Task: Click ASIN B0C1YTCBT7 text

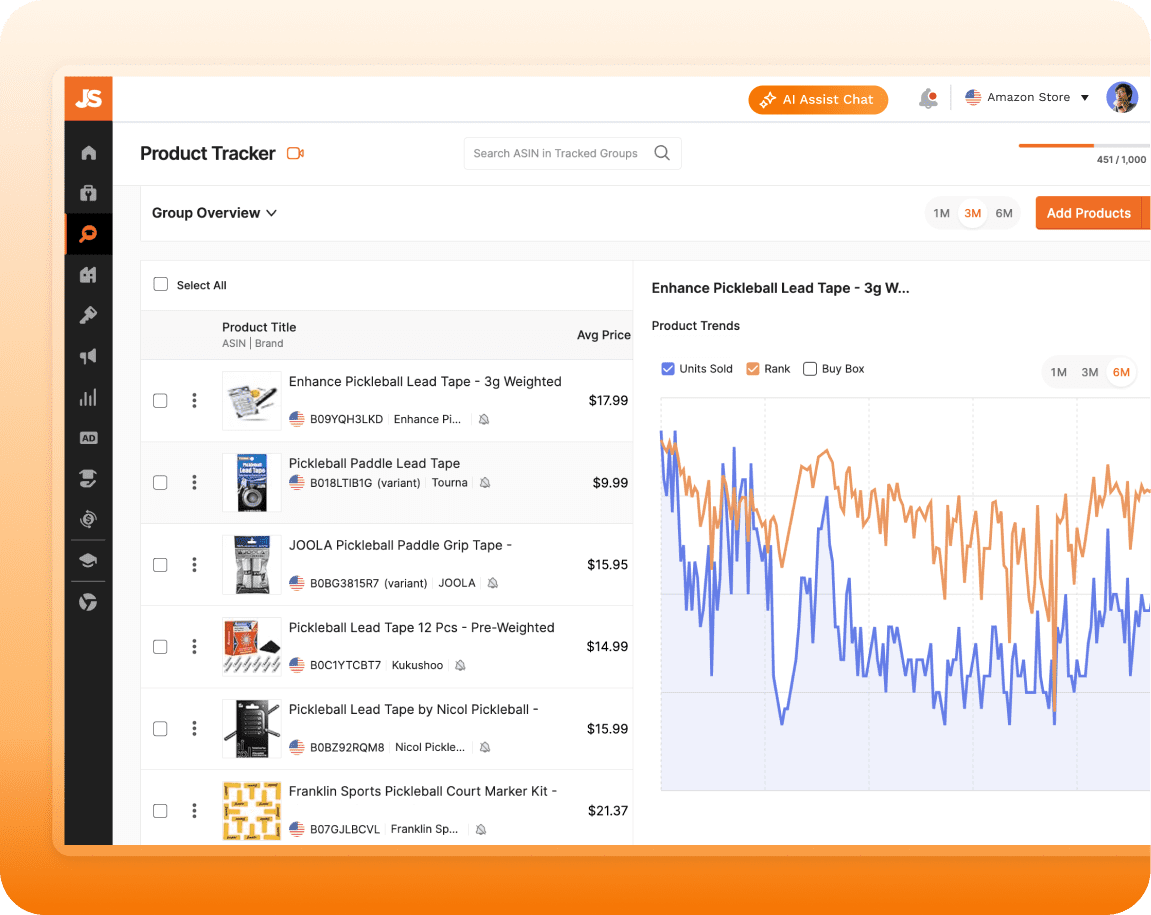Action: tap(345, 665)
